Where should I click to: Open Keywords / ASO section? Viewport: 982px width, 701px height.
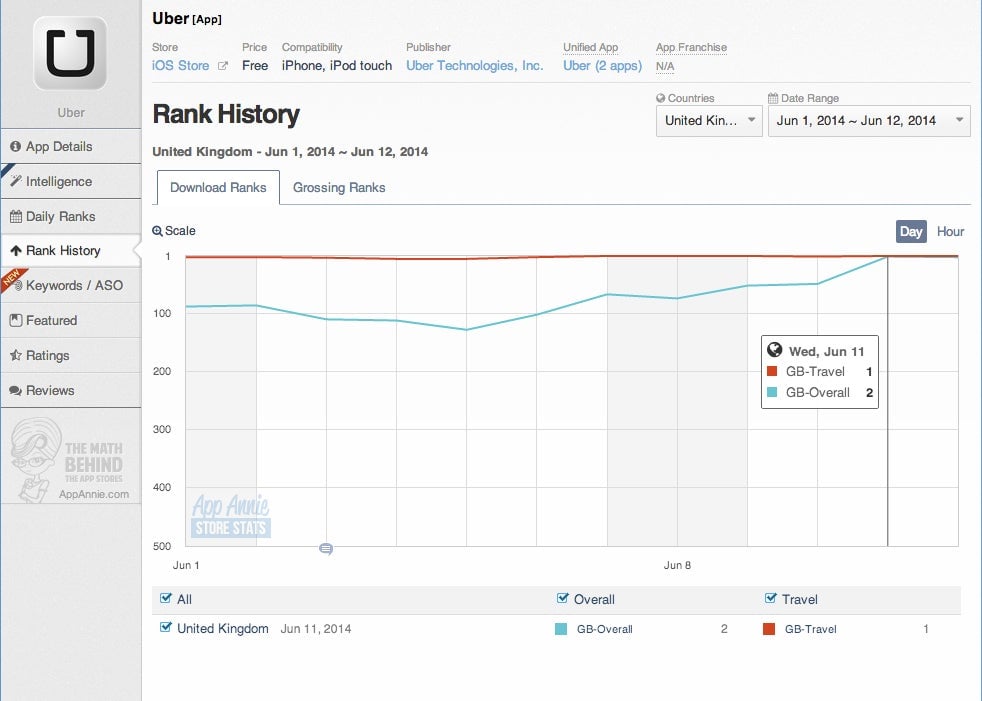[71, 286]
